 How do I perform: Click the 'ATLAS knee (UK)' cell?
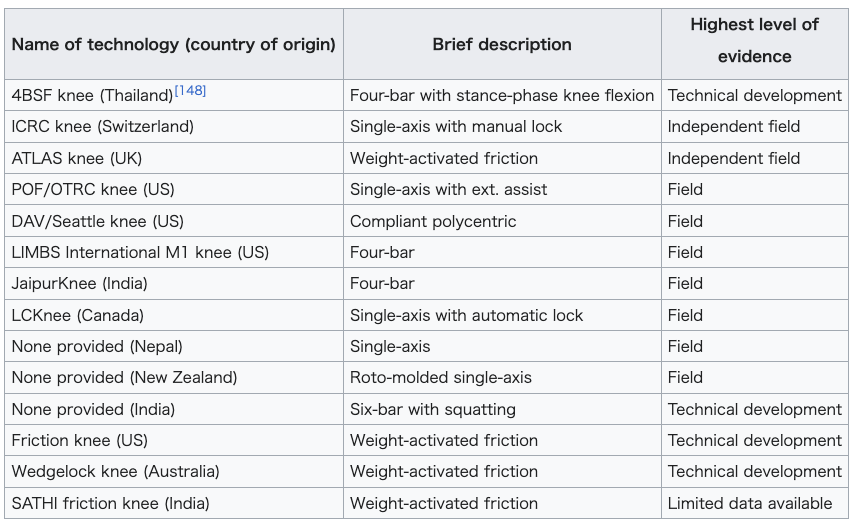(174, 158)
